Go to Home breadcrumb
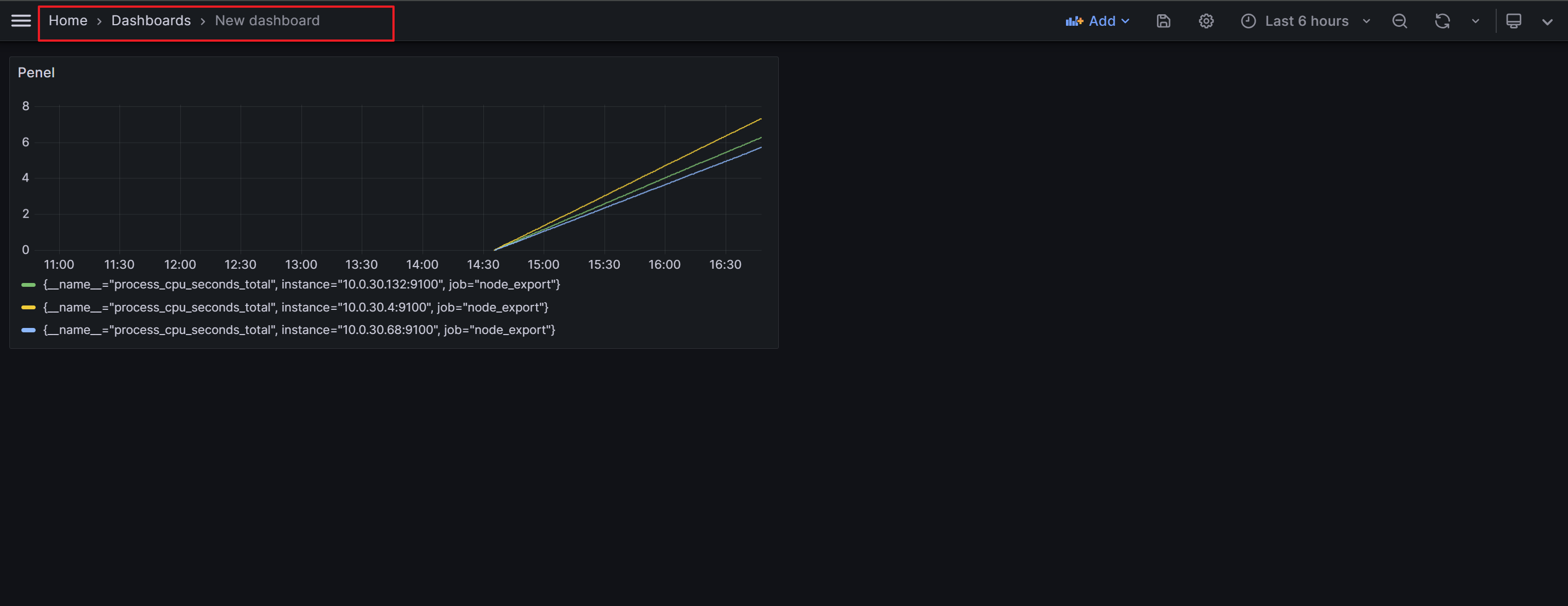 pos(67,21)
